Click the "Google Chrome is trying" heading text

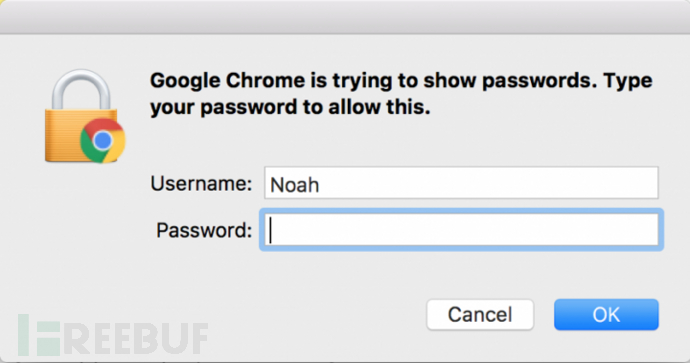(x=273, y=81)
